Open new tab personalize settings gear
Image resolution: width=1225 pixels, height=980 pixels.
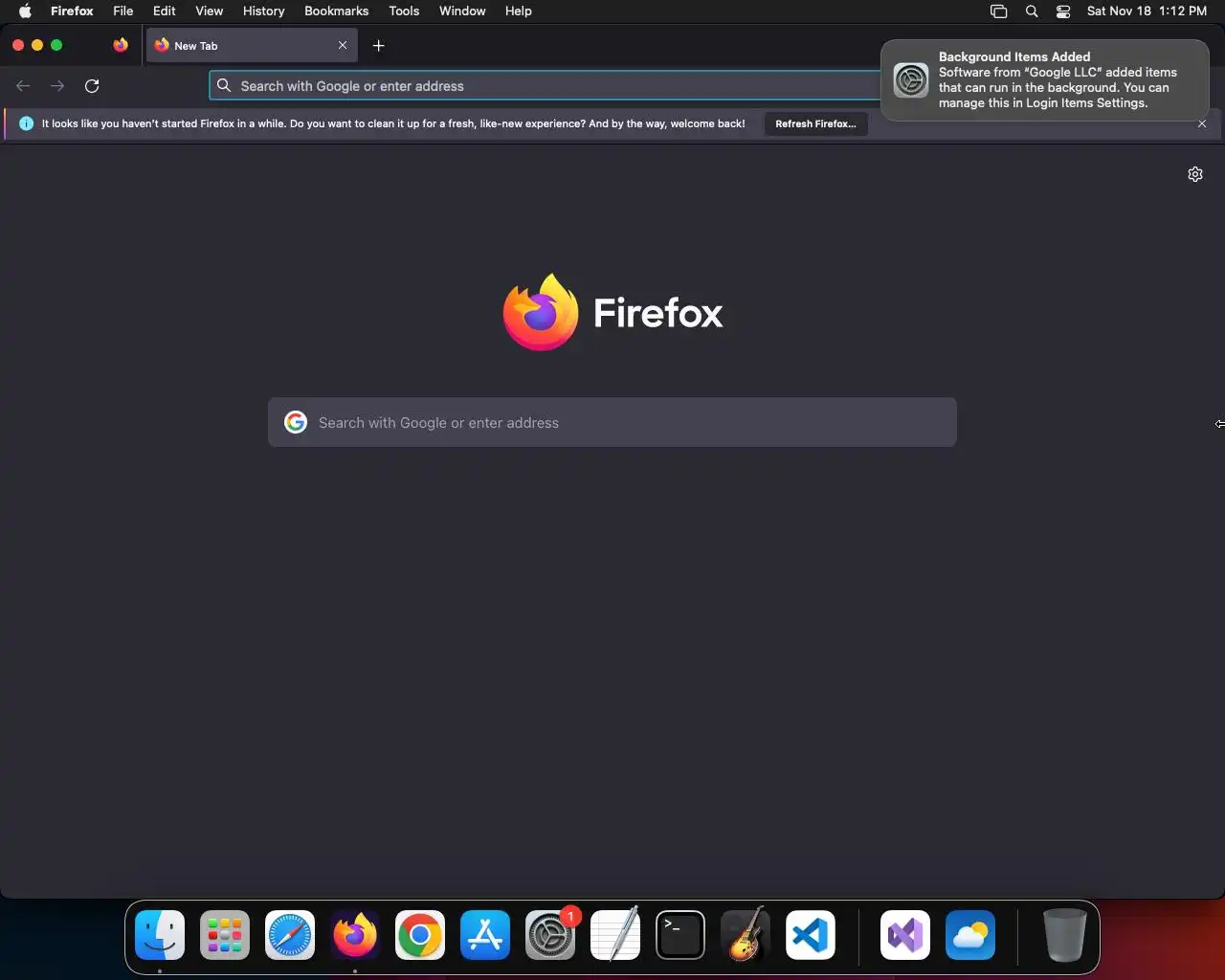[1195, 174]
